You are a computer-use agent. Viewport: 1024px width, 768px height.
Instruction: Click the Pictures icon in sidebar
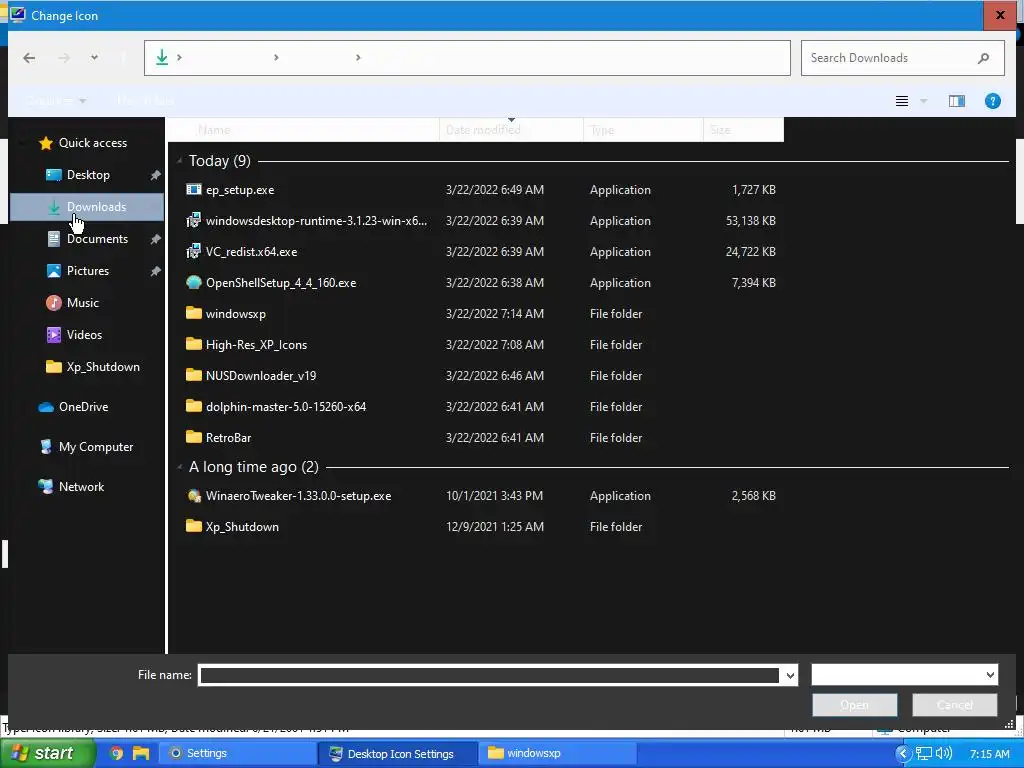[x=54, y=270]
